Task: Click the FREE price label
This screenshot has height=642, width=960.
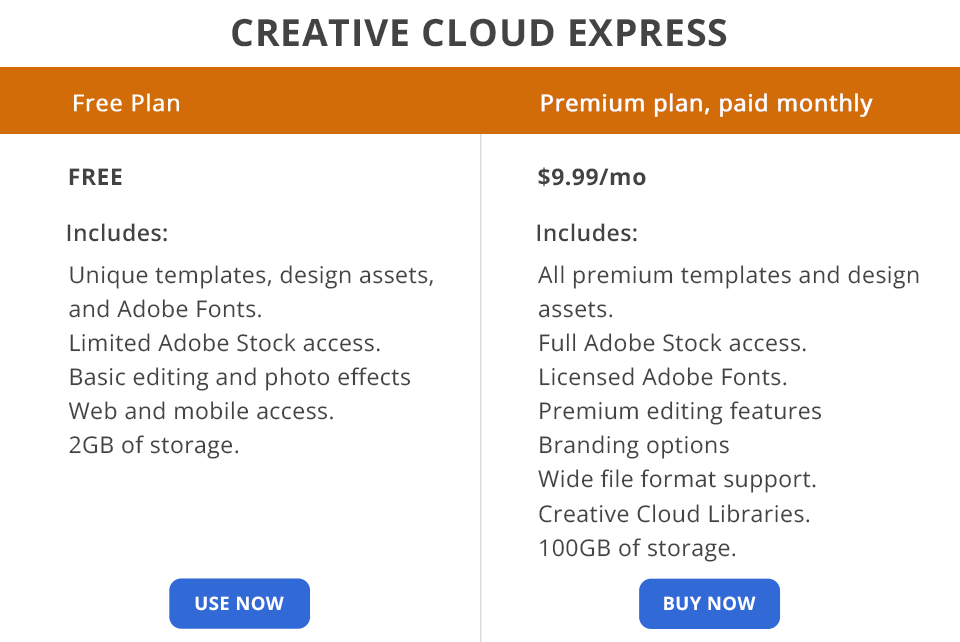Action: tap(96, 177)
